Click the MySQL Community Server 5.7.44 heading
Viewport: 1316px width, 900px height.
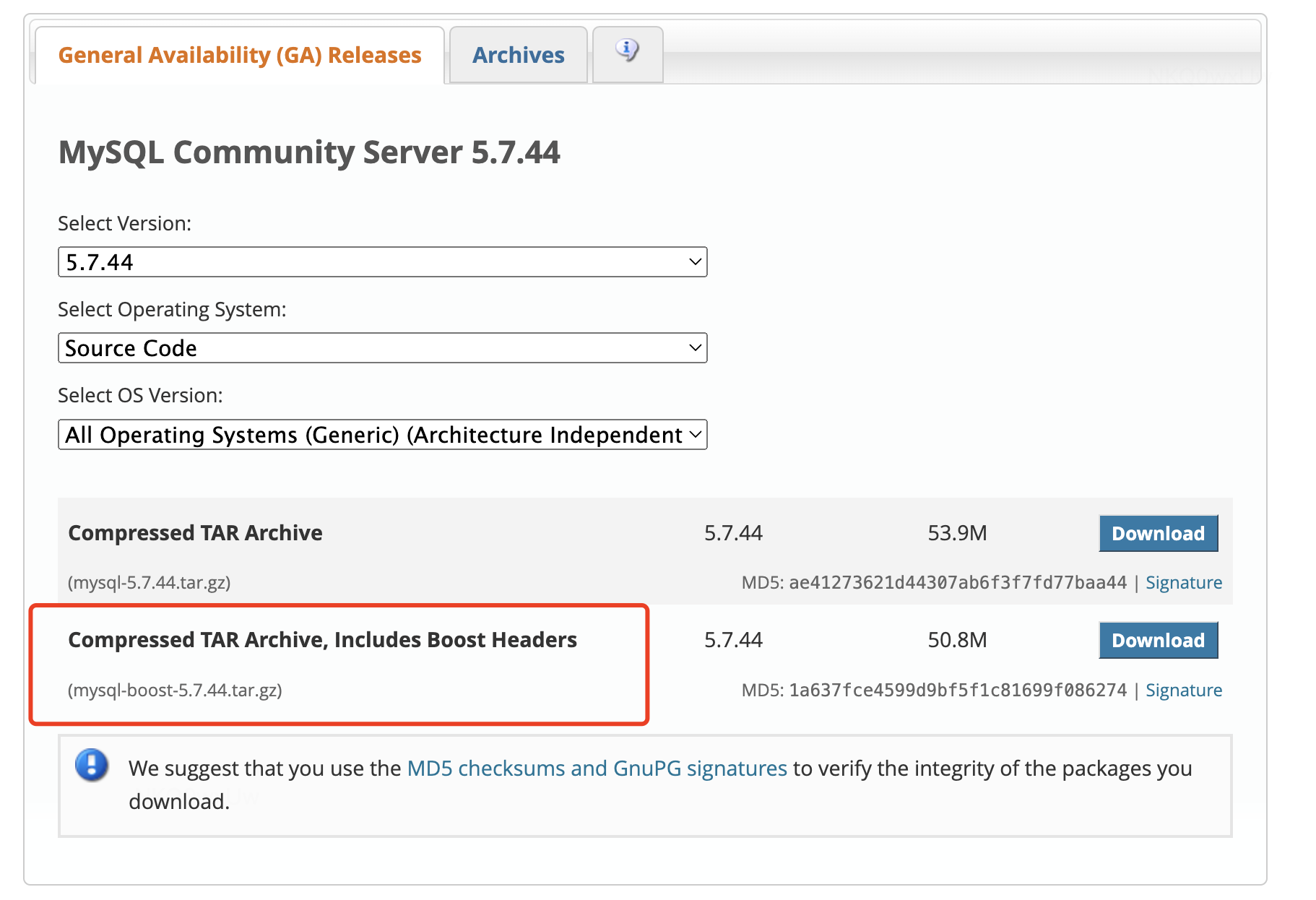[x=309, y=152]
